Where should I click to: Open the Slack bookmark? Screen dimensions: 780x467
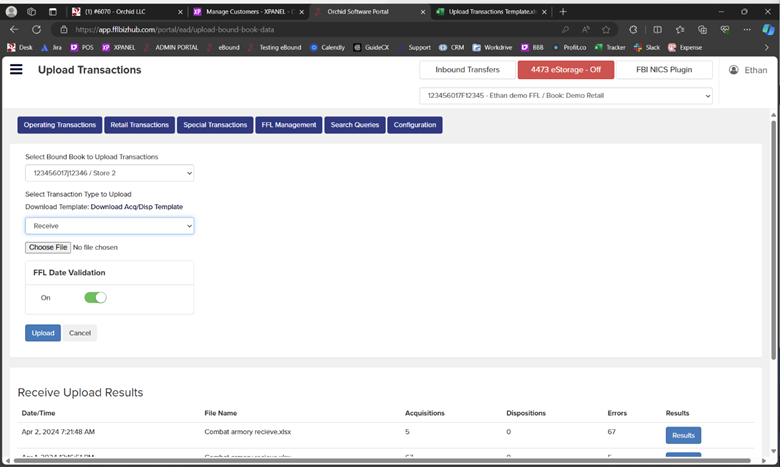pos(647,47)
